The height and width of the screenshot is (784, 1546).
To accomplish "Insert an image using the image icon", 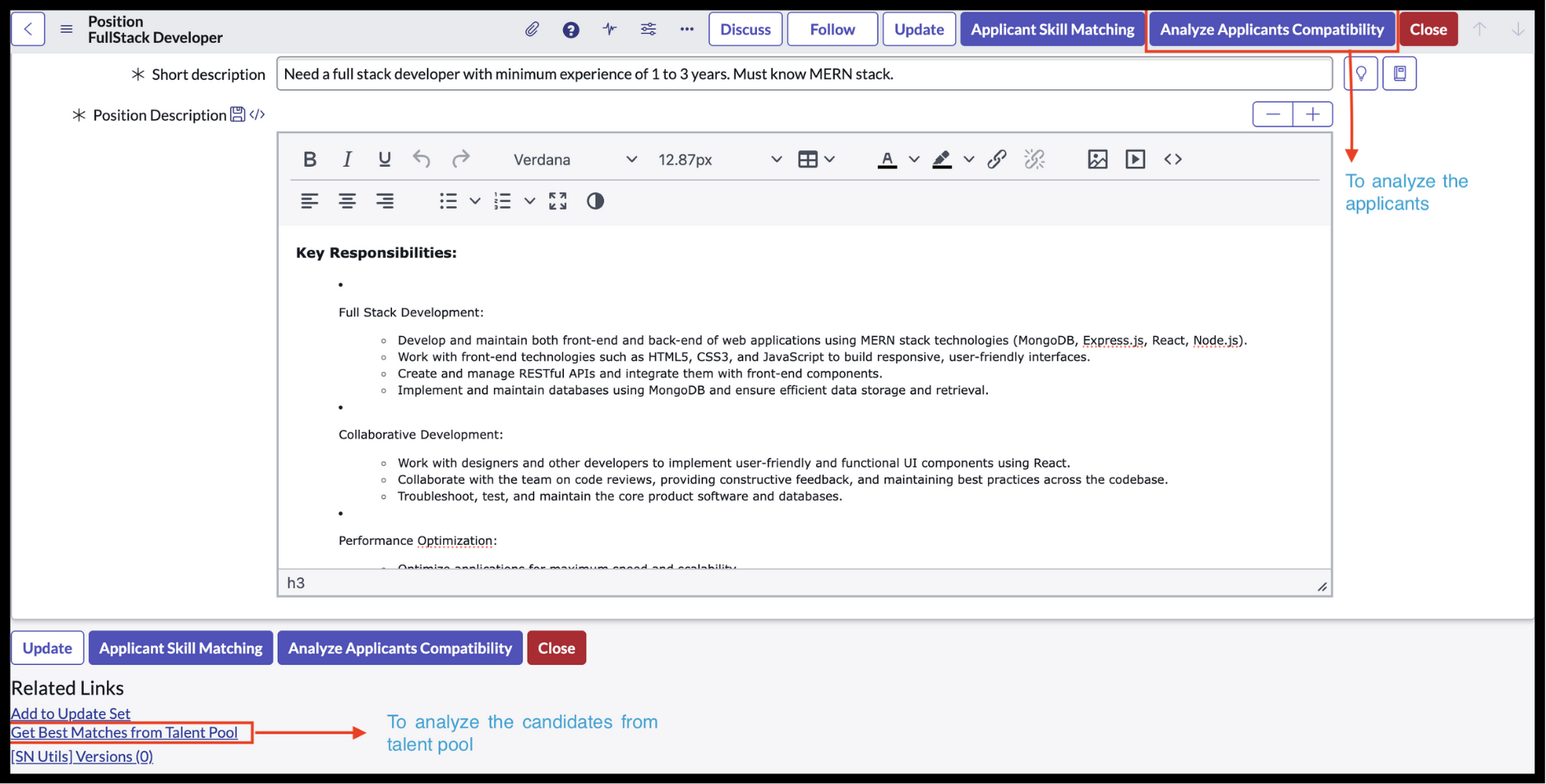I will coord(1098,159).
